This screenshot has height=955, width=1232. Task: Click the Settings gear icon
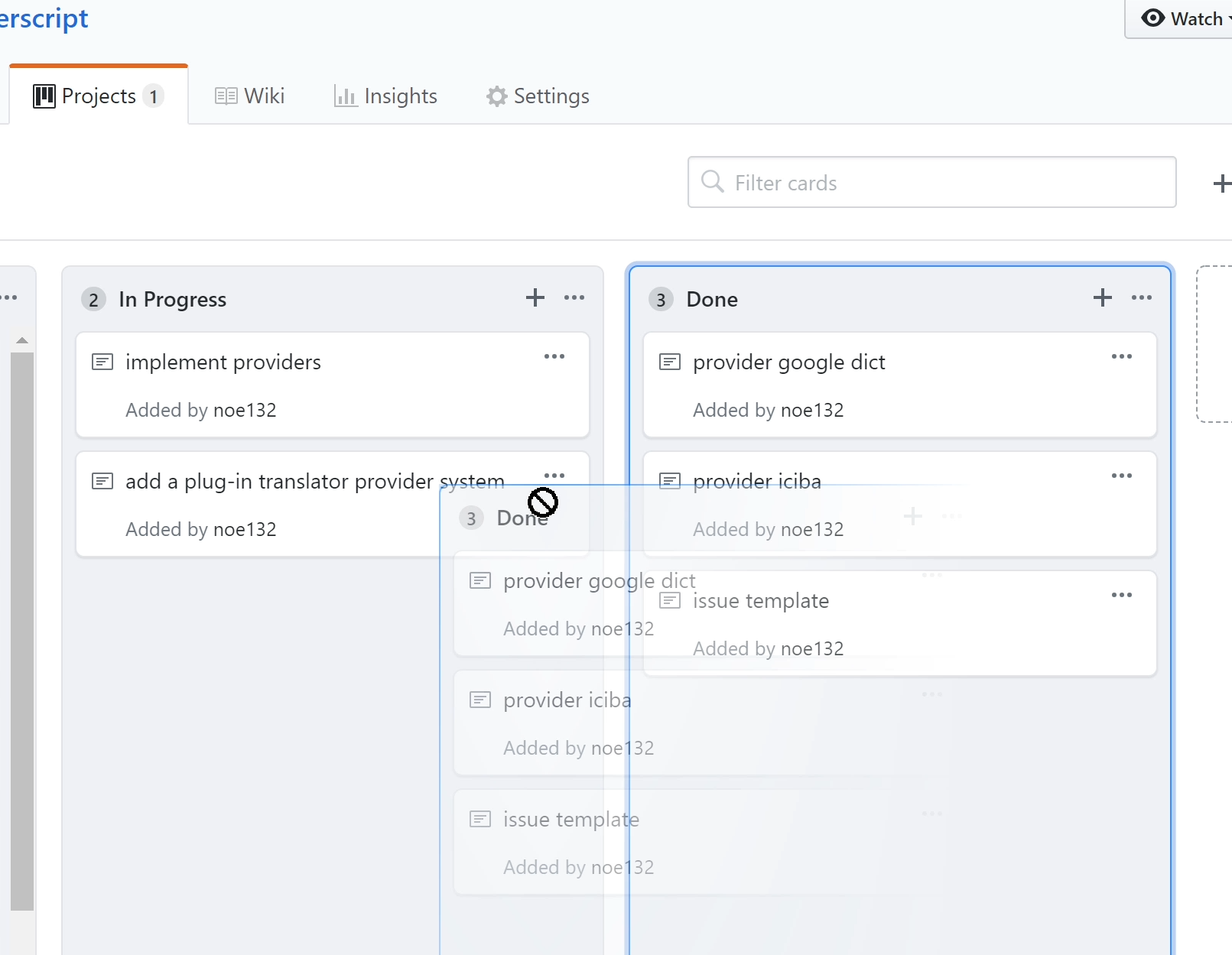pos(497,96)
